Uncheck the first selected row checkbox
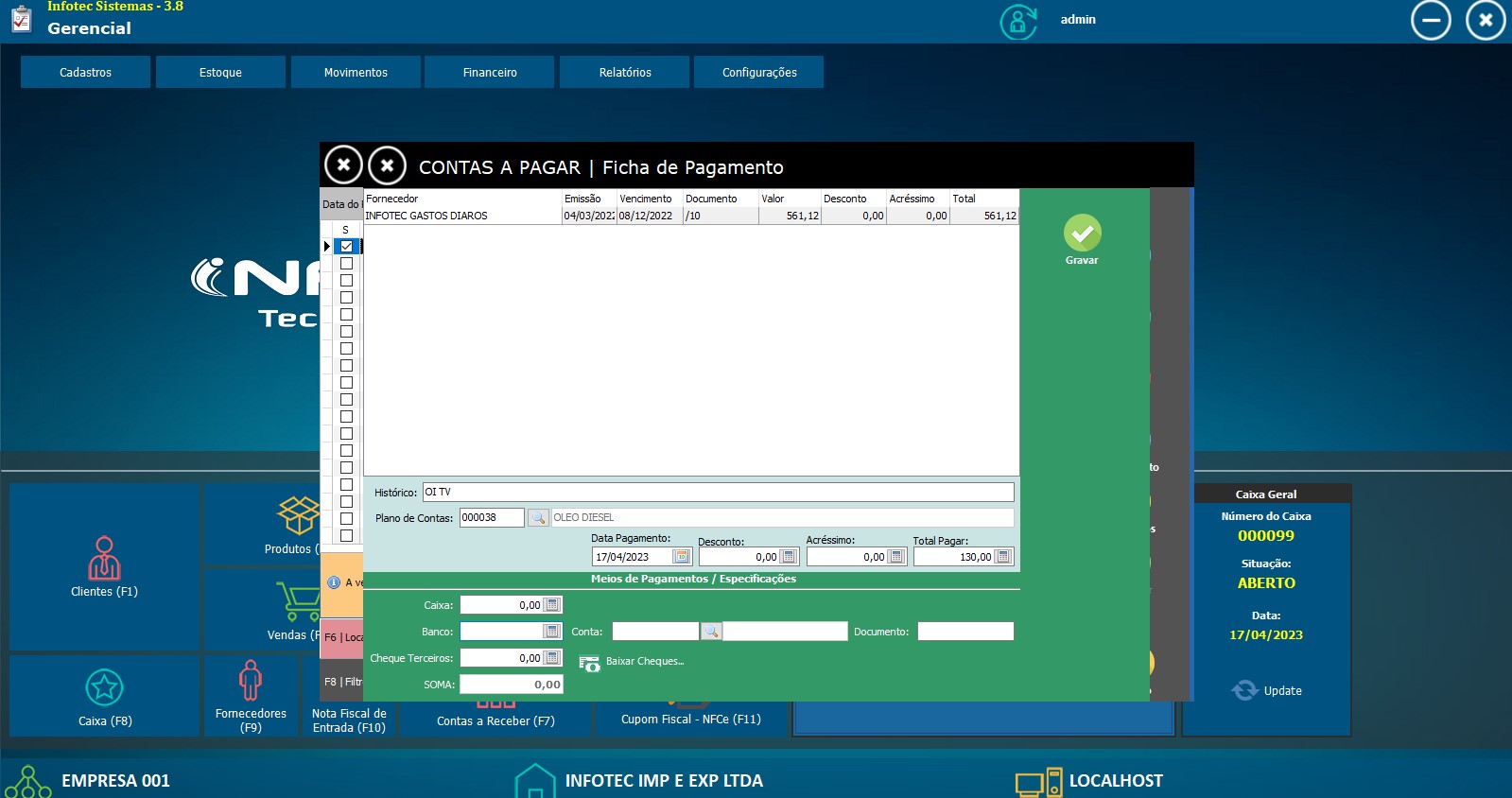Screen dimensions: 1512x798 [x=346, y=247]
